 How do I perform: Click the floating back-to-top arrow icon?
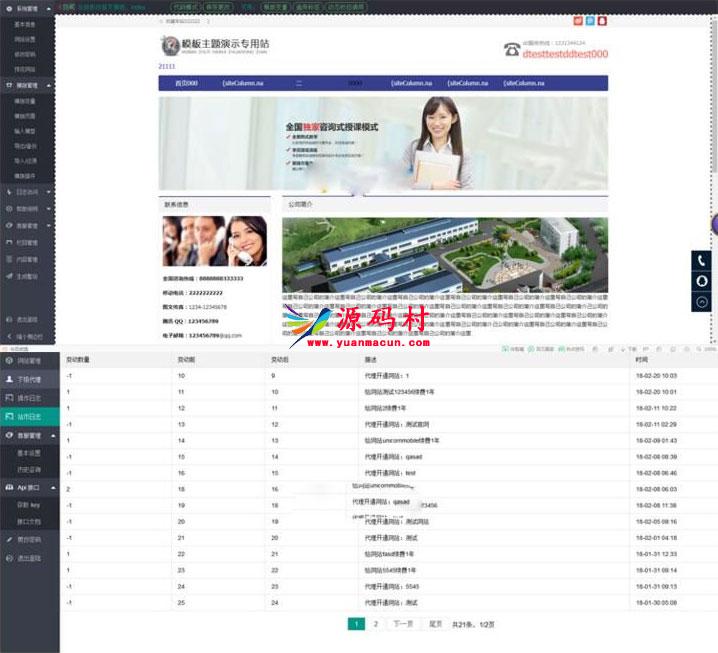(702, 302)
